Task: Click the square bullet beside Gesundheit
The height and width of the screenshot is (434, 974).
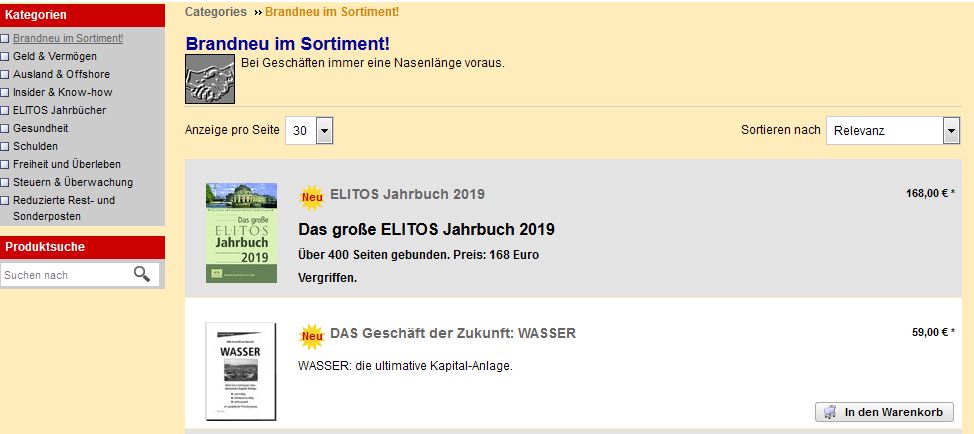Action: (x=5, y=129)
